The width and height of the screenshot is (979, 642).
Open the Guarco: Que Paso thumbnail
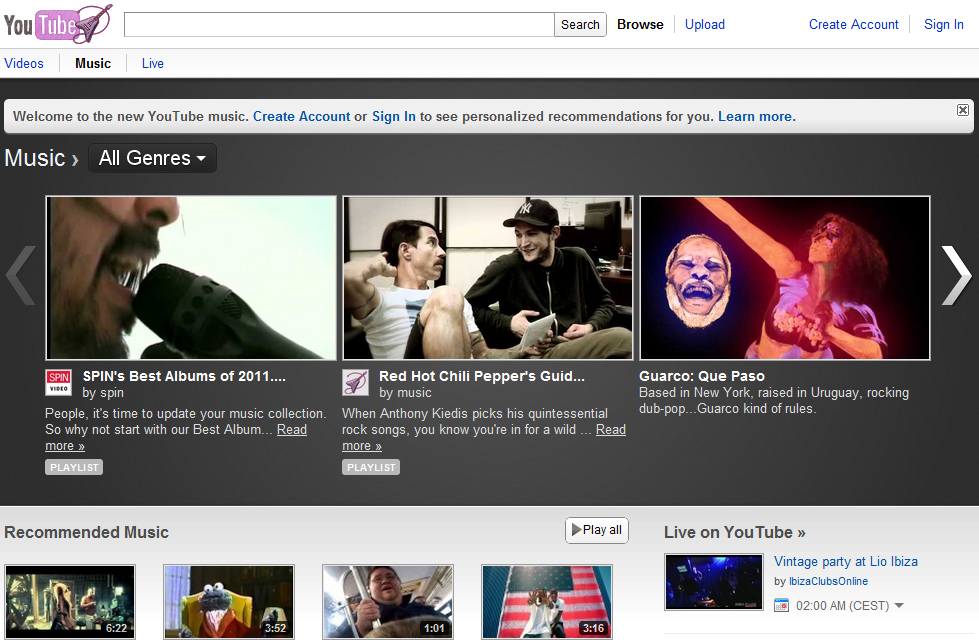(x=785, y=278)
